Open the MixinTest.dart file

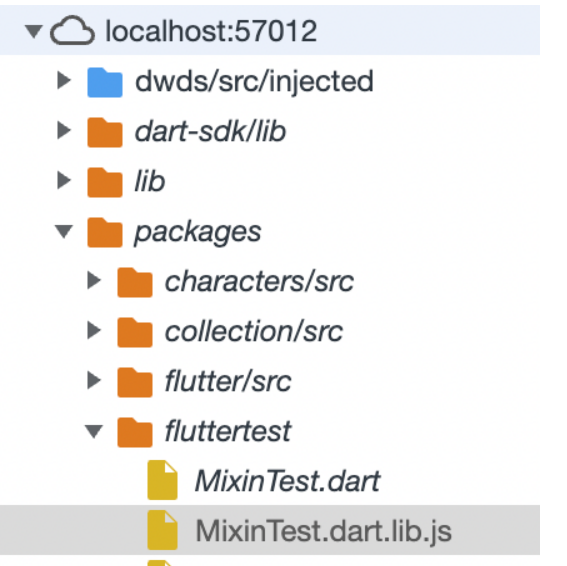point(287,481)
